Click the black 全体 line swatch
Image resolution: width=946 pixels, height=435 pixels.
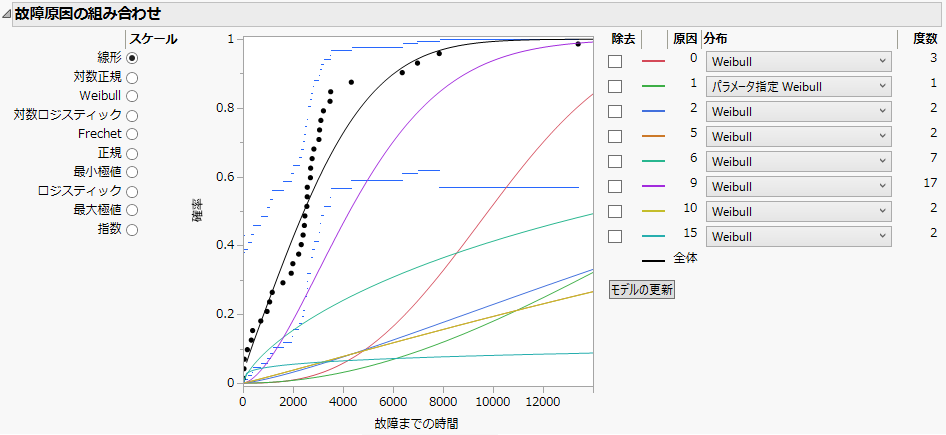653,261
